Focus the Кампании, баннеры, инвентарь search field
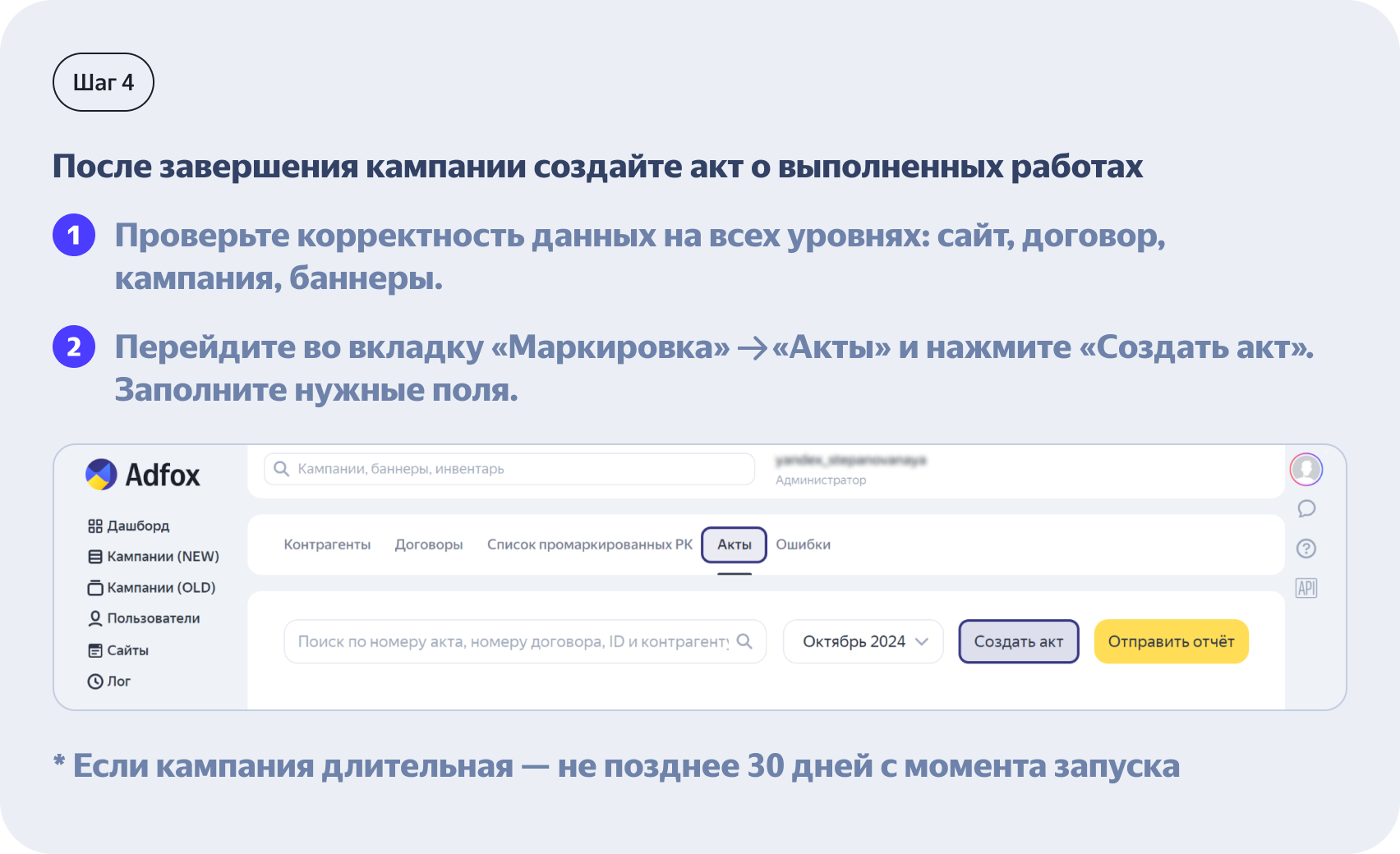The image size is (1400, 854). coord(509,469)
